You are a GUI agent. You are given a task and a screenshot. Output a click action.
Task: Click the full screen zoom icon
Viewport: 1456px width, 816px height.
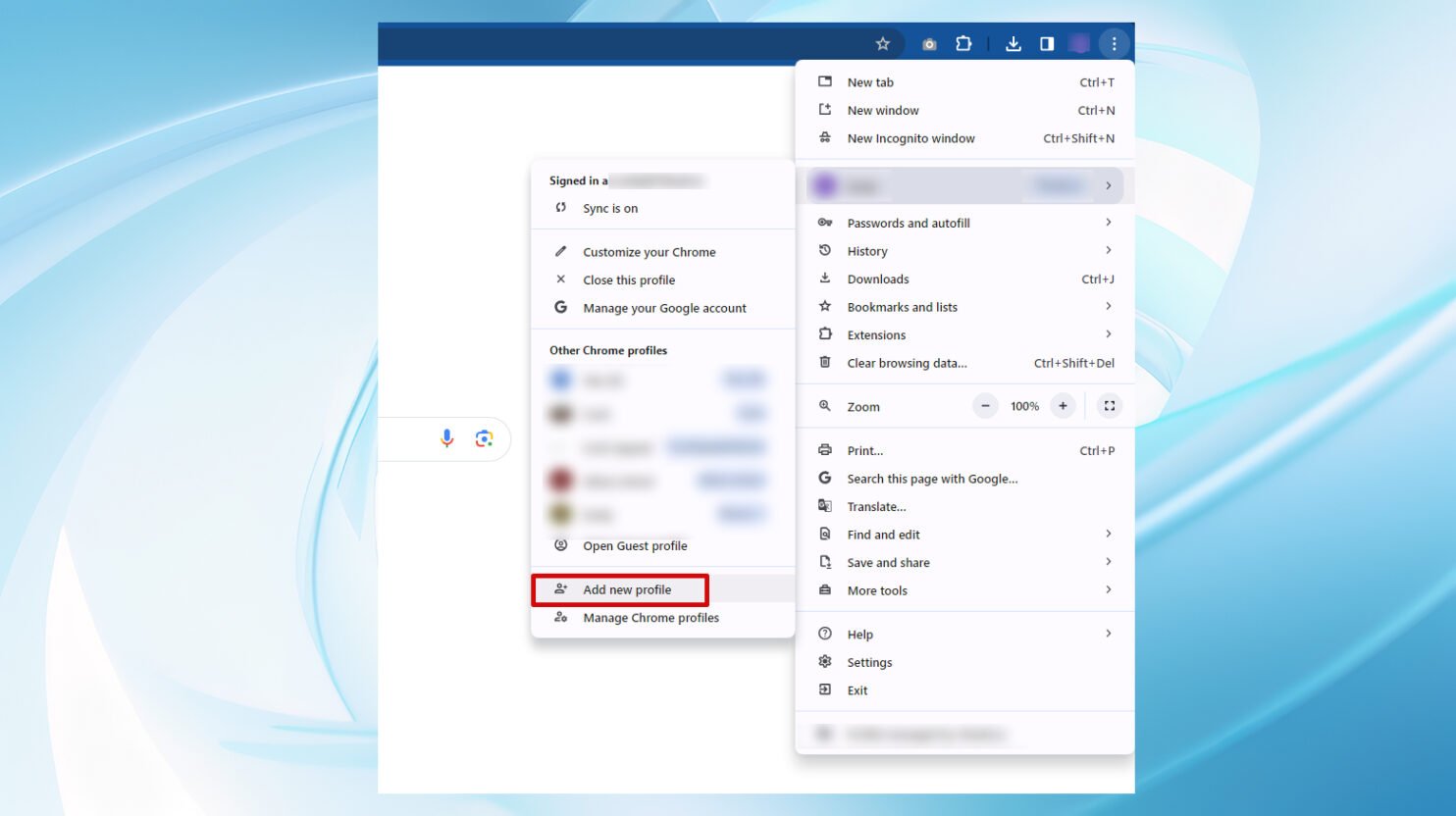tap(1109, 405)
